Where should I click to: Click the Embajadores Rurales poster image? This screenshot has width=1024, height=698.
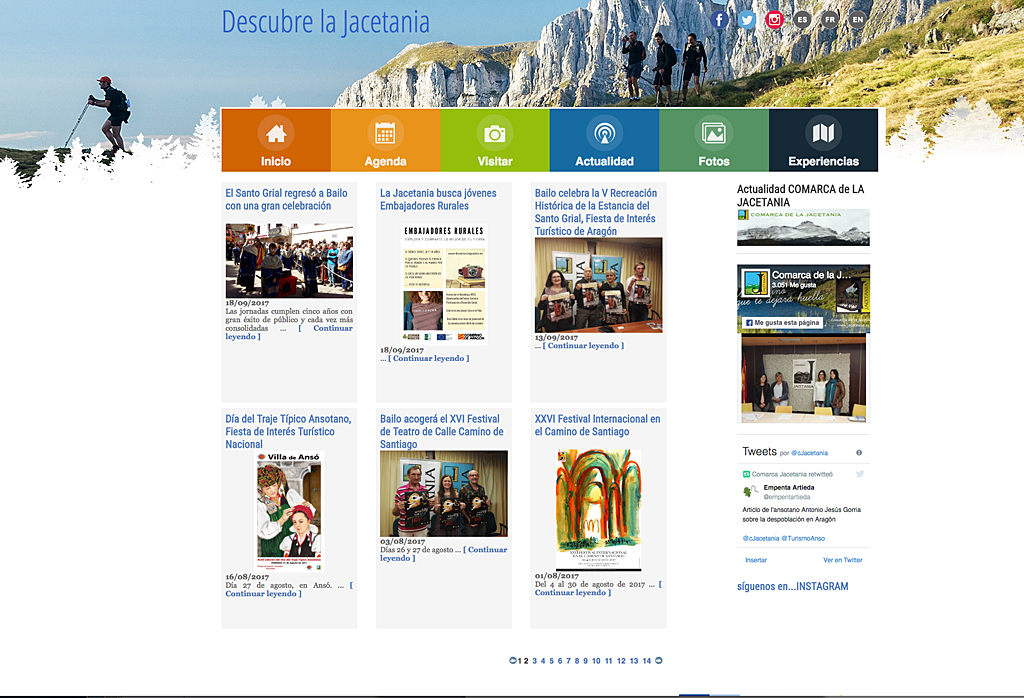[x=444, y=284]
